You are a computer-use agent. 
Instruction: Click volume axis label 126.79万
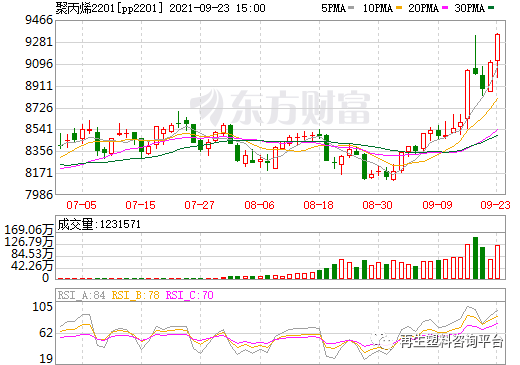coord(29,242)
